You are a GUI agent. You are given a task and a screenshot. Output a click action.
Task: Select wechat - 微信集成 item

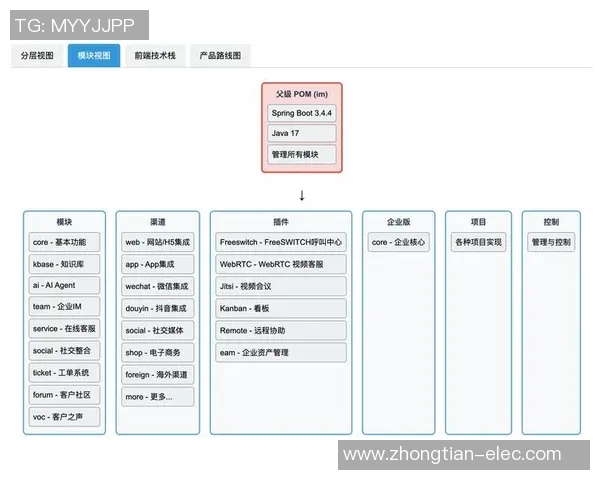(x=158, y=286)
